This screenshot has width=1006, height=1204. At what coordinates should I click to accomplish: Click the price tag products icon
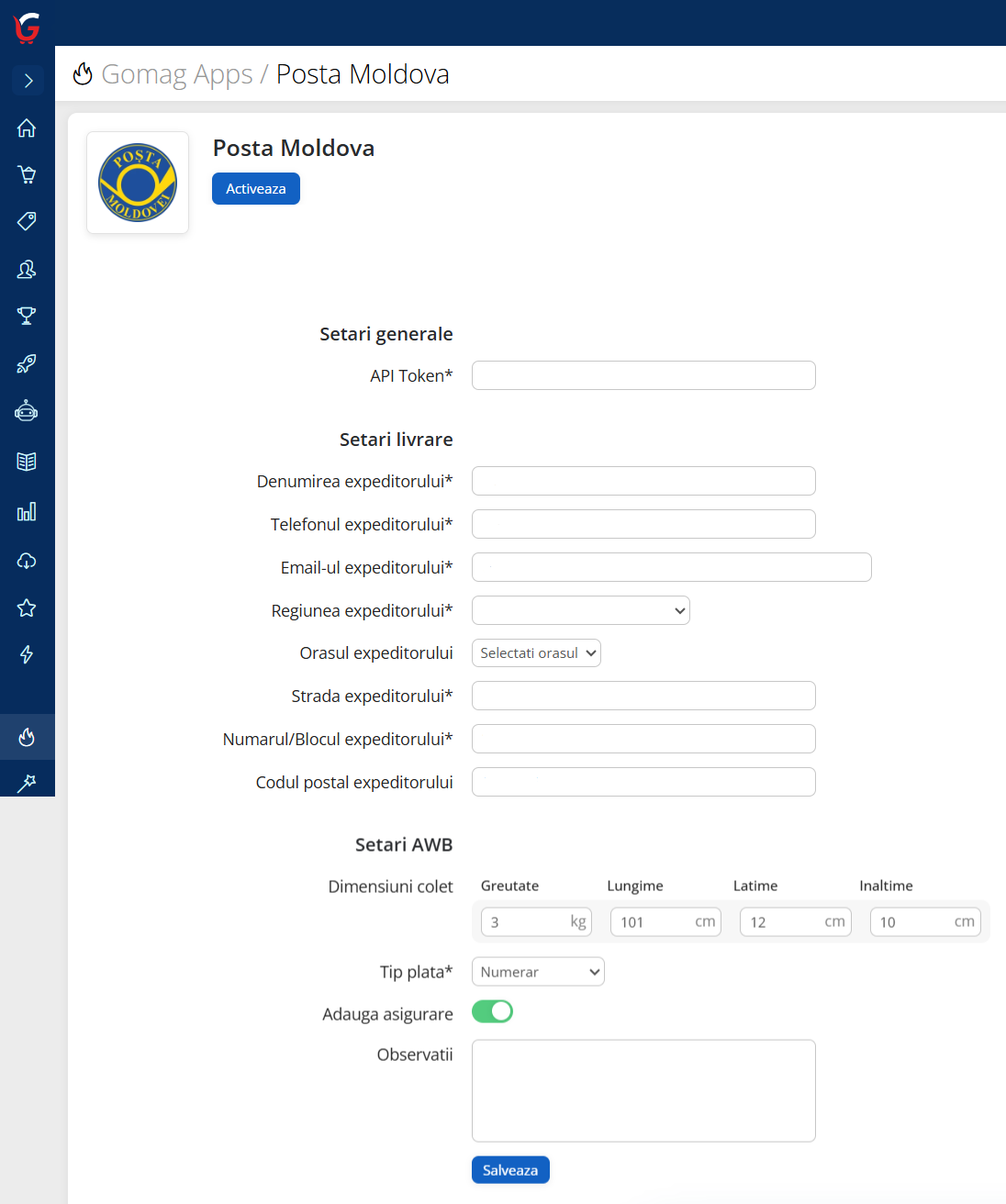pyautogui.click(x=27, y=221)
